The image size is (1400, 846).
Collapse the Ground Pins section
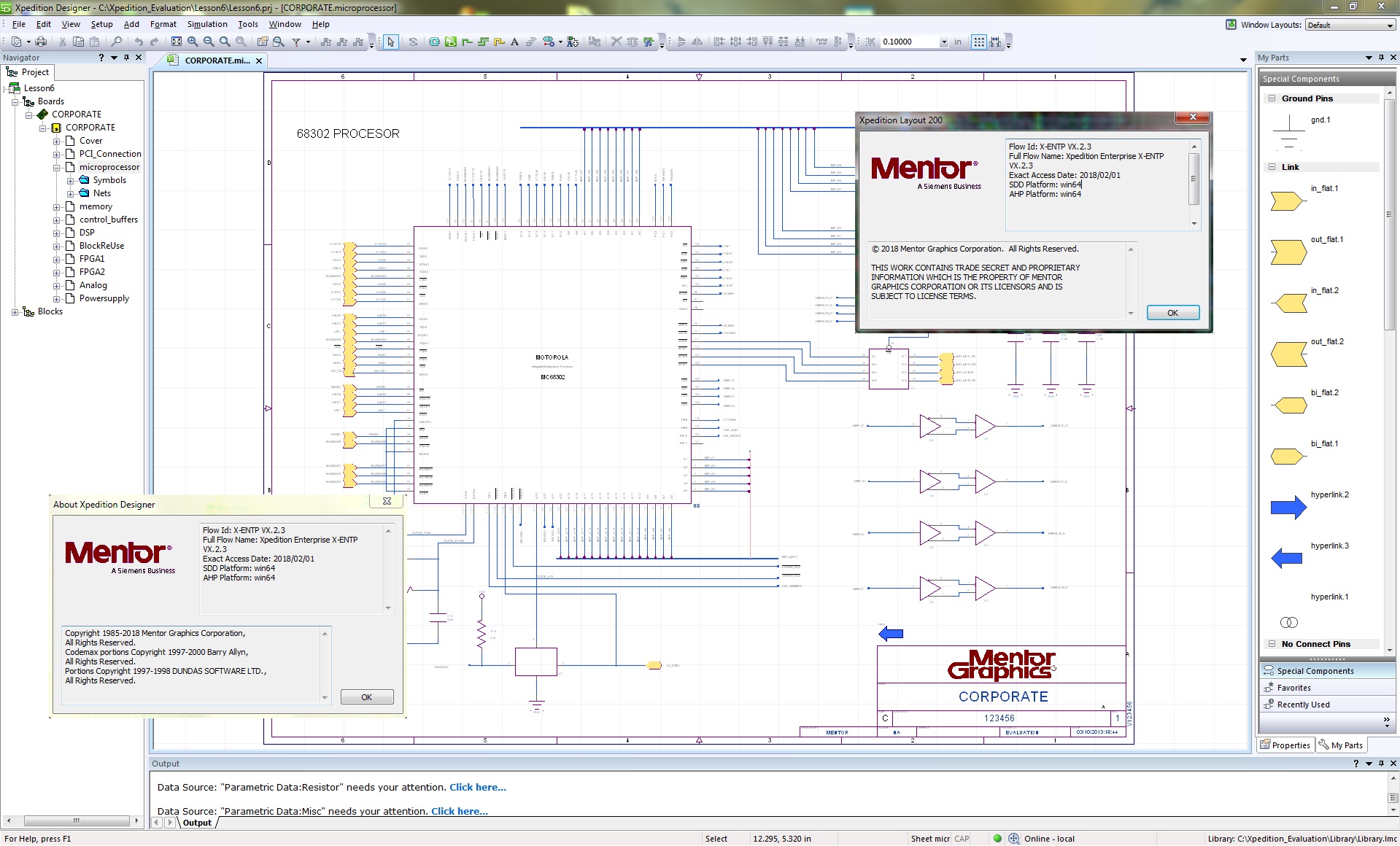[1272, 98]
